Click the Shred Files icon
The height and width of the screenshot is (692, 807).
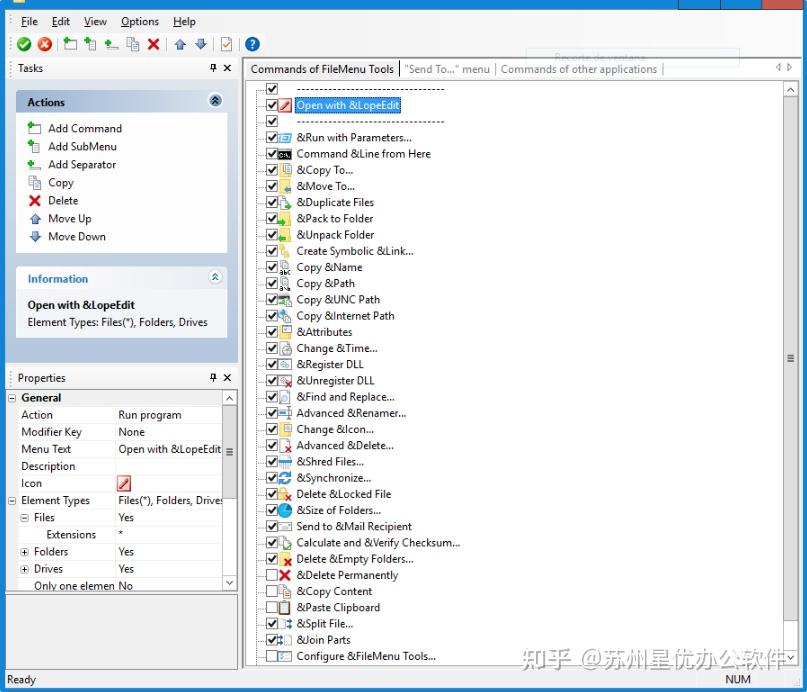(285, 462)
